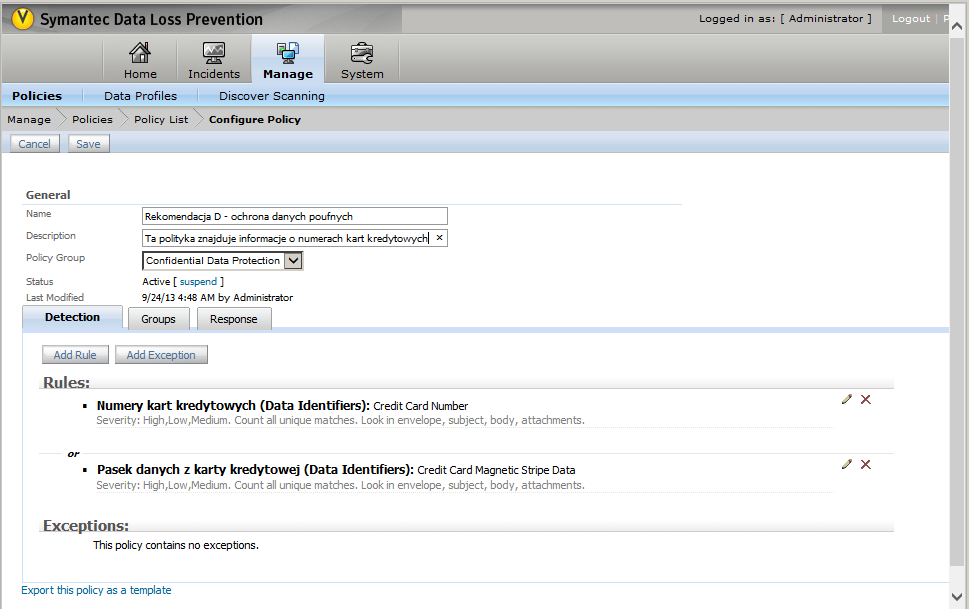Screen dimensions: 969x609
Task: Click scrollbar up arrow
Action: coord(957,26)
